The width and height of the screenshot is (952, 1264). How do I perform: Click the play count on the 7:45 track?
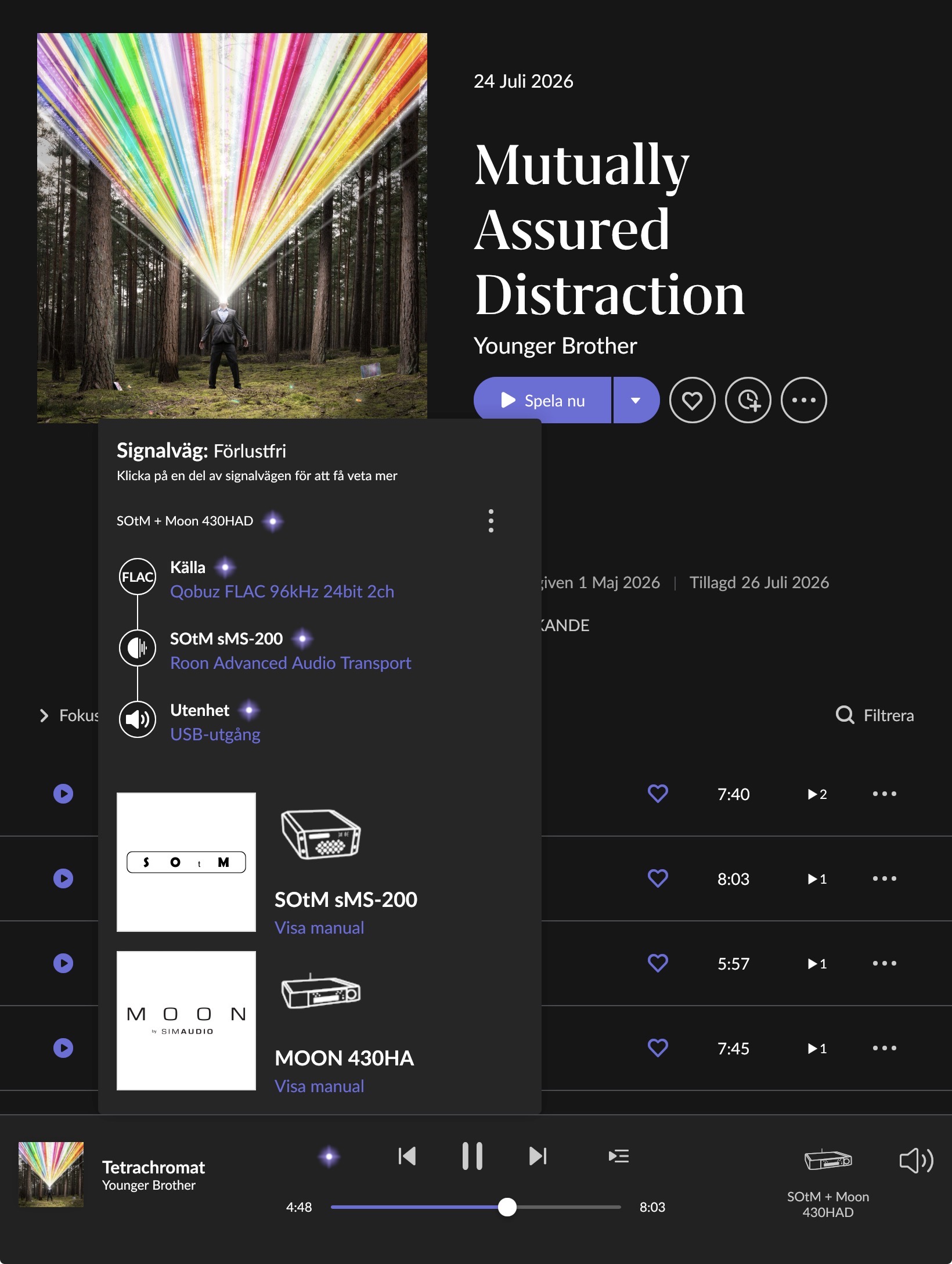coord(817,1049)
